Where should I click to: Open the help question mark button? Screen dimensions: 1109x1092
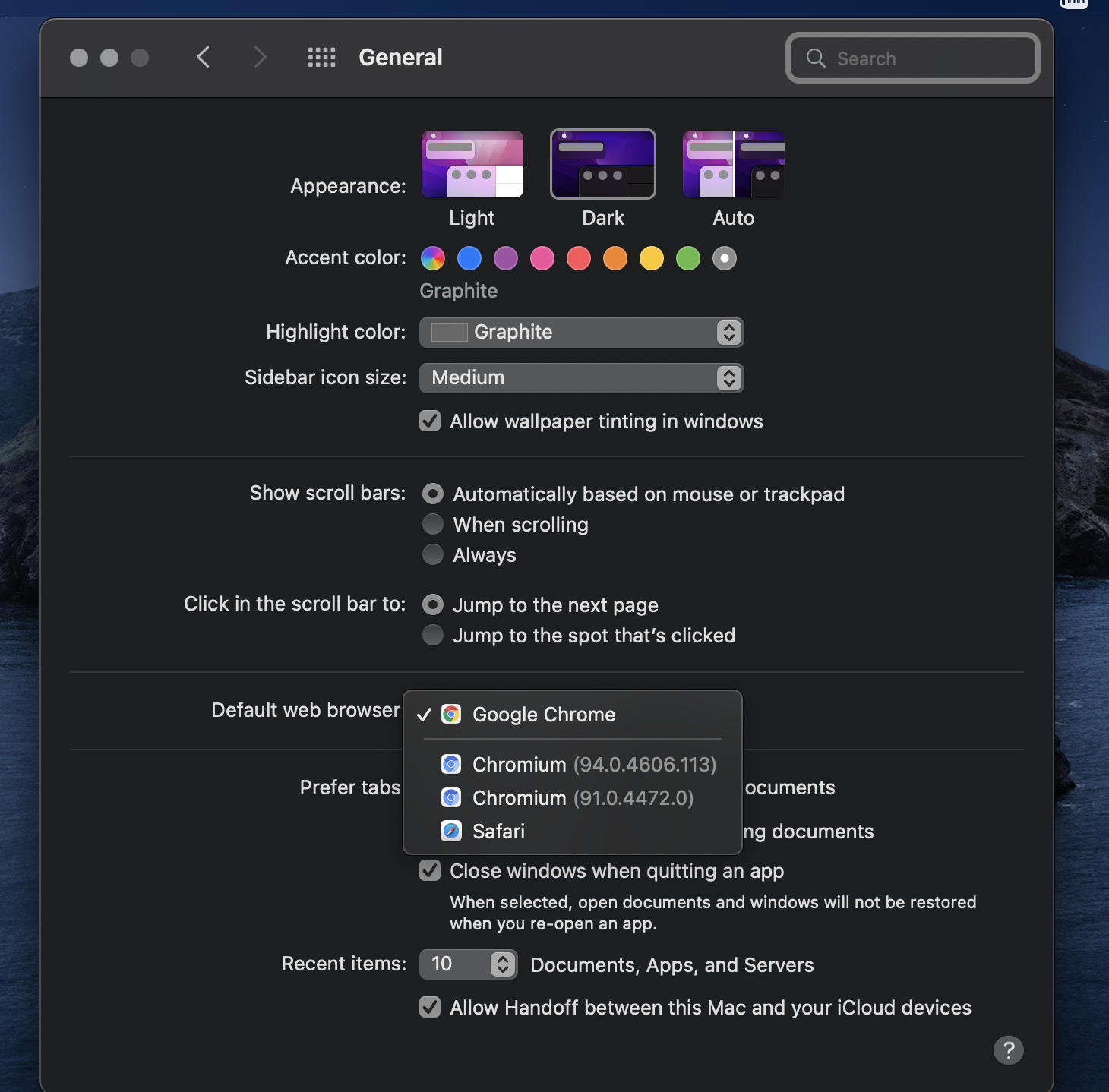coord(1008,1050)
